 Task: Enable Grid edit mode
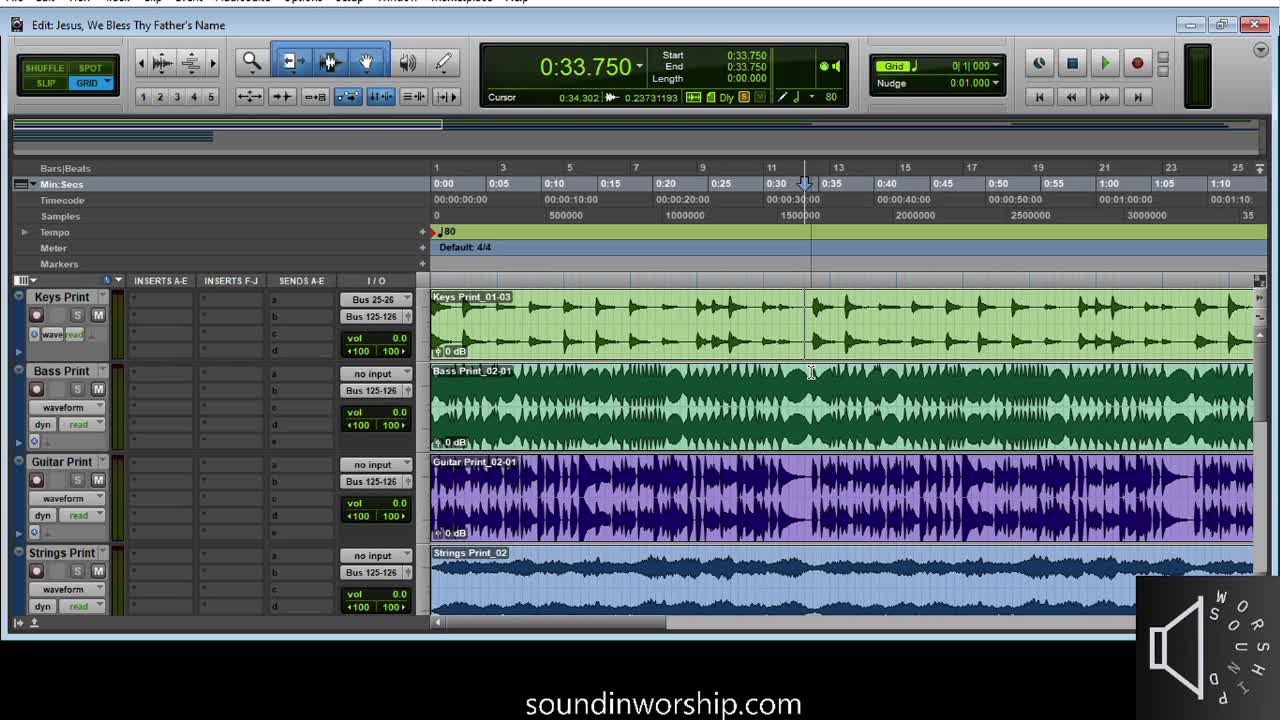point(89,83)
